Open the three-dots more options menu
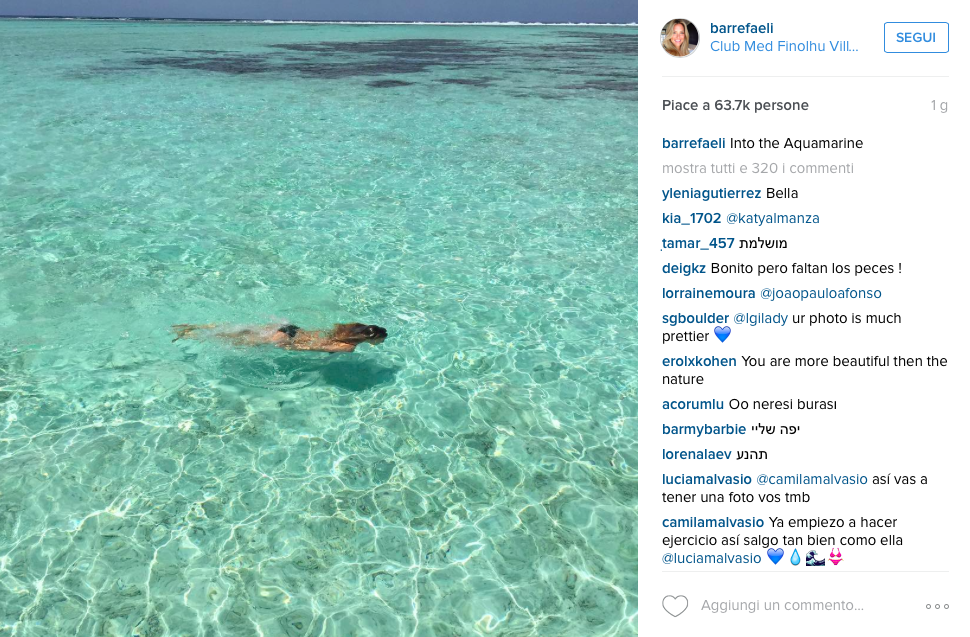970x637 pixels. click(937, 606)
